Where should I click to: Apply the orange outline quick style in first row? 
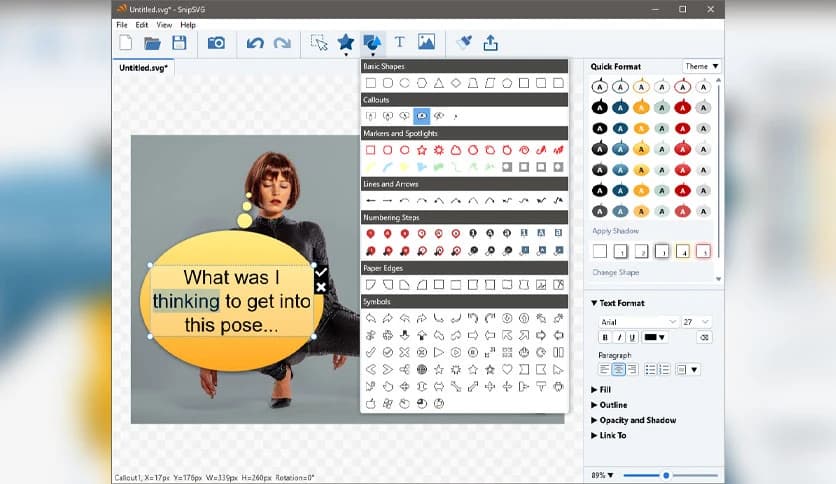click(641, 86)
